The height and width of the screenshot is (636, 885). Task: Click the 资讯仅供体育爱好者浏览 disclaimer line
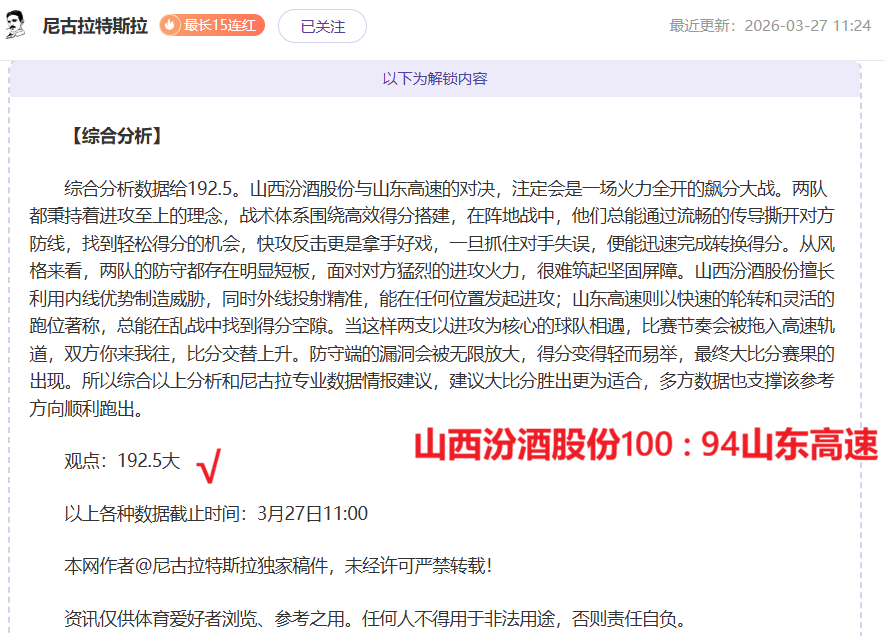pyautogui.click(x=375, y=619)
